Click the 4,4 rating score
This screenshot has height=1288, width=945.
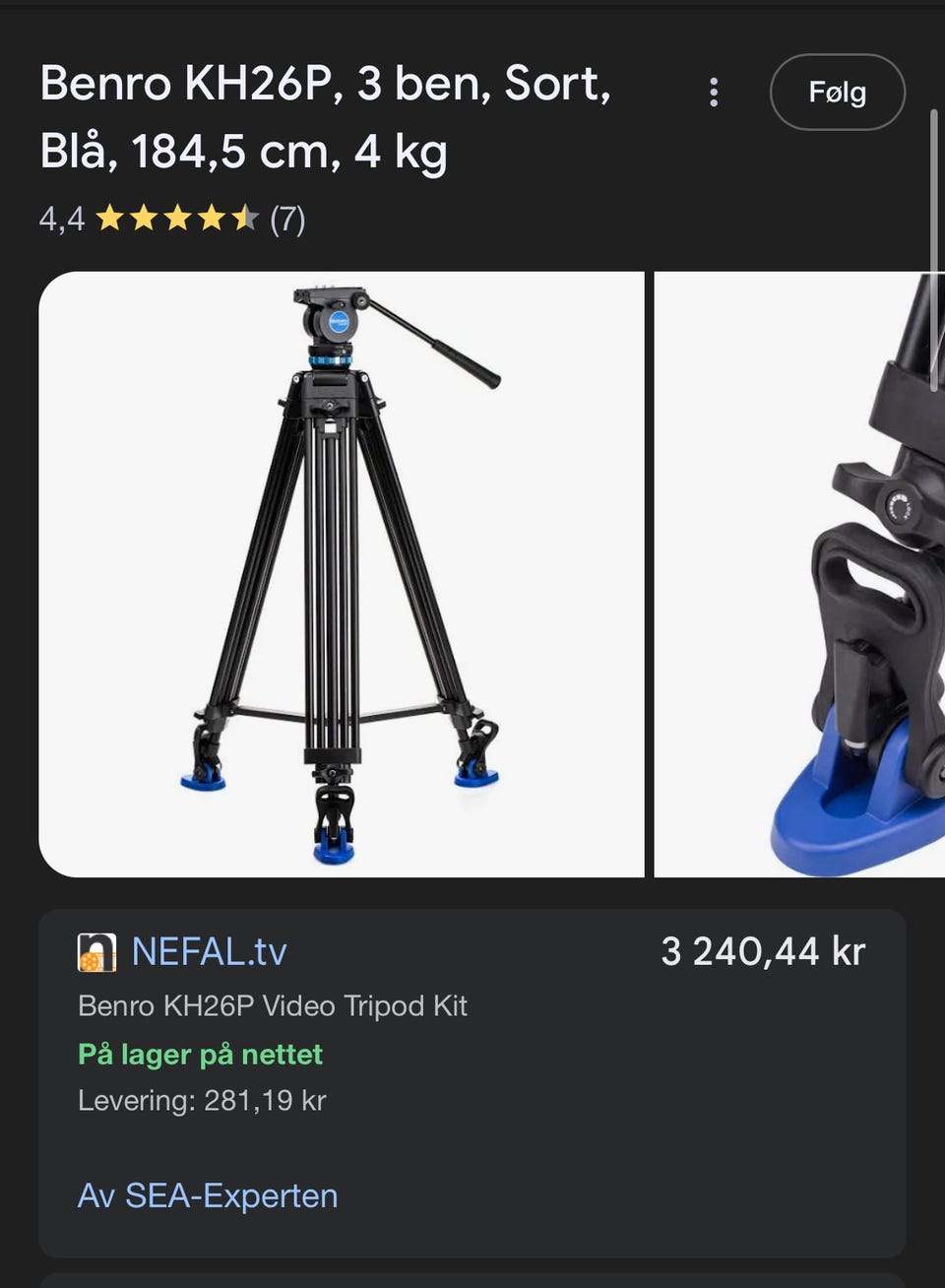tap(62, 219)
